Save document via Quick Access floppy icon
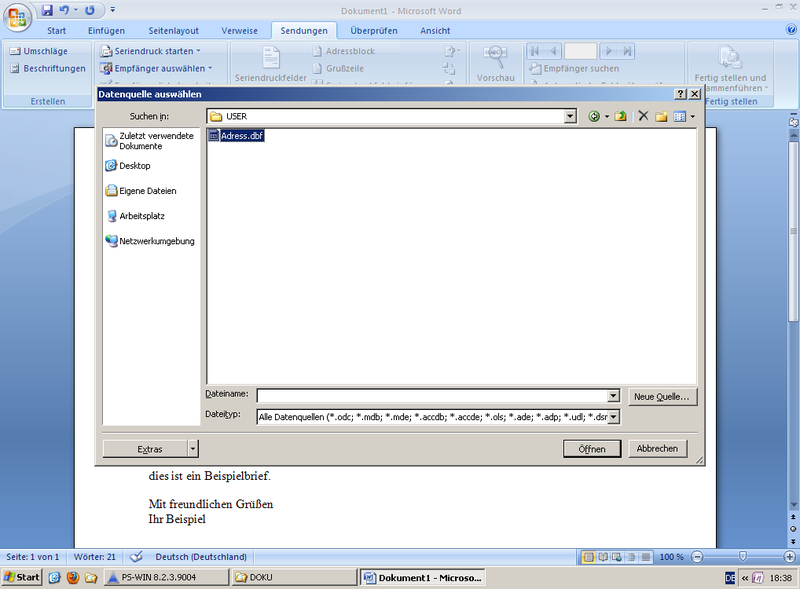The width and height of the screenshot is (800, 589). click(47, 10)
